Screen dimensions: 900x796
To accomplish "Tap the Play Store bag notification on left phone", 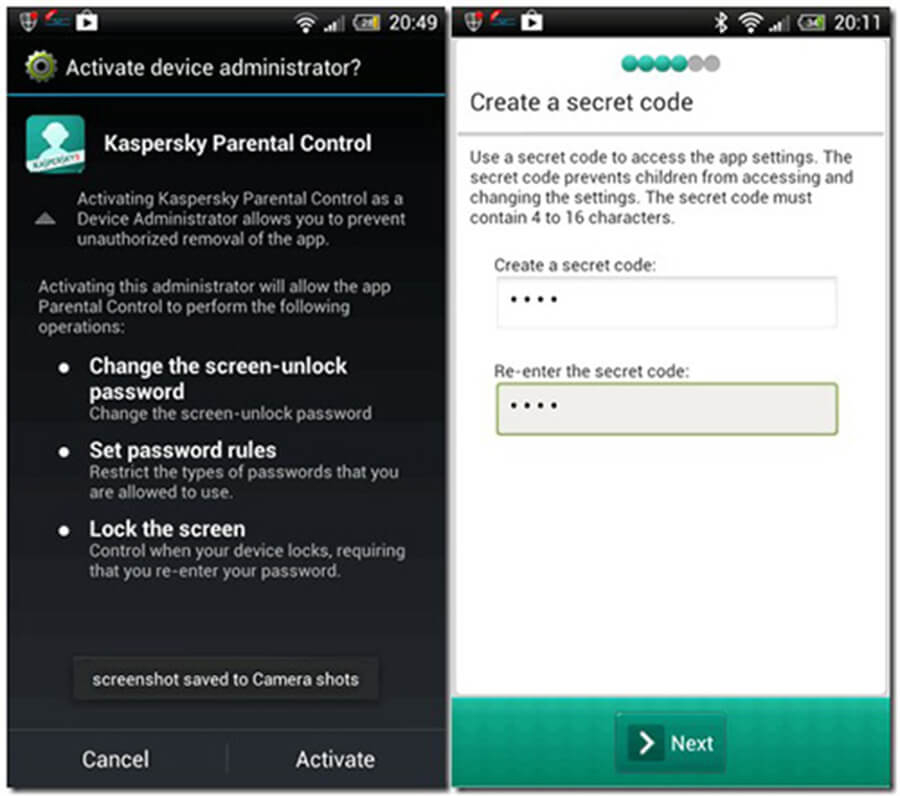I will 87,22.
